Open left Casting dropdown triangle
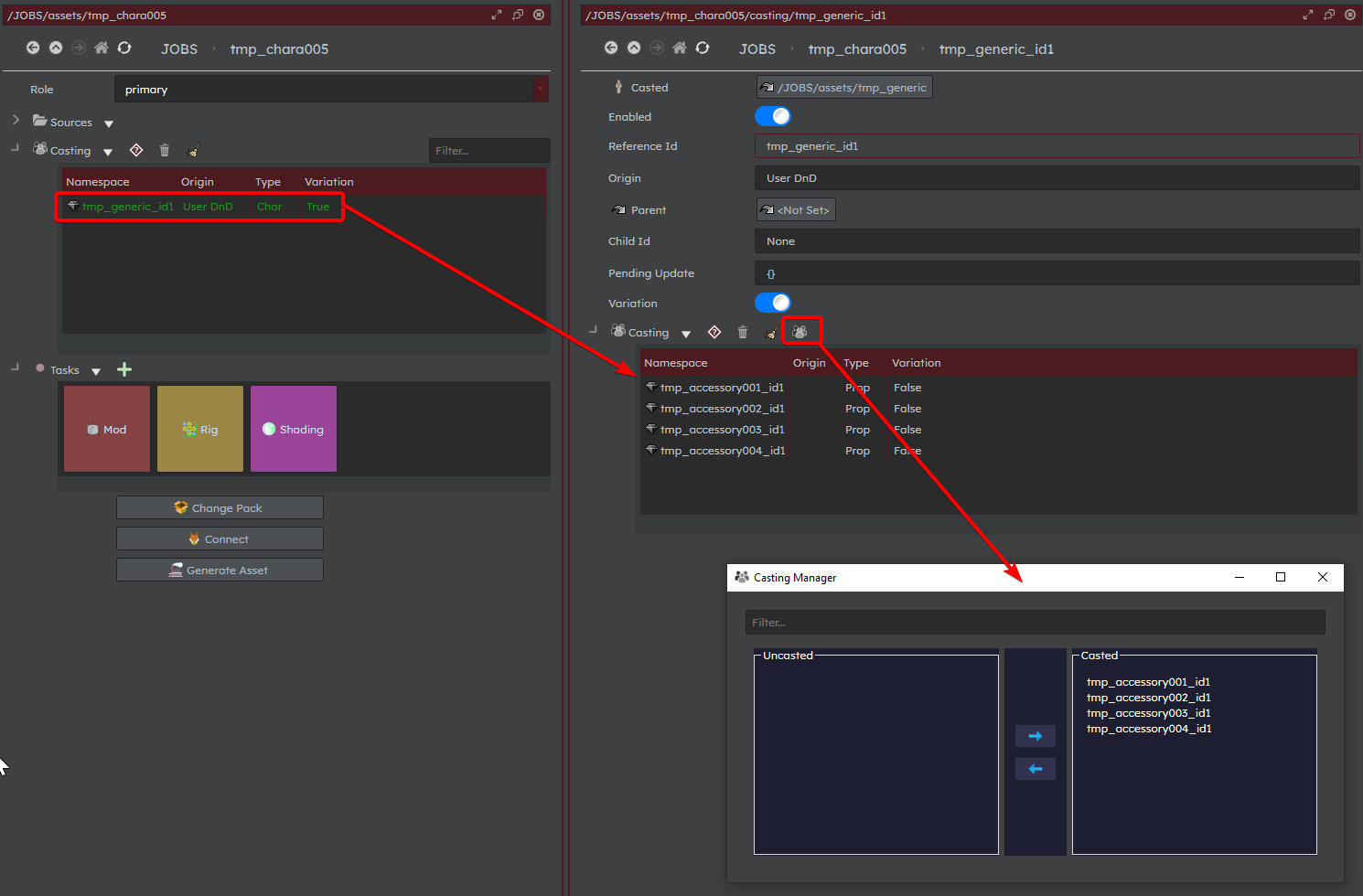Image resolution: width=1363 pixels, height=896 pixels. pyautogui.click(x=108, y=152)
